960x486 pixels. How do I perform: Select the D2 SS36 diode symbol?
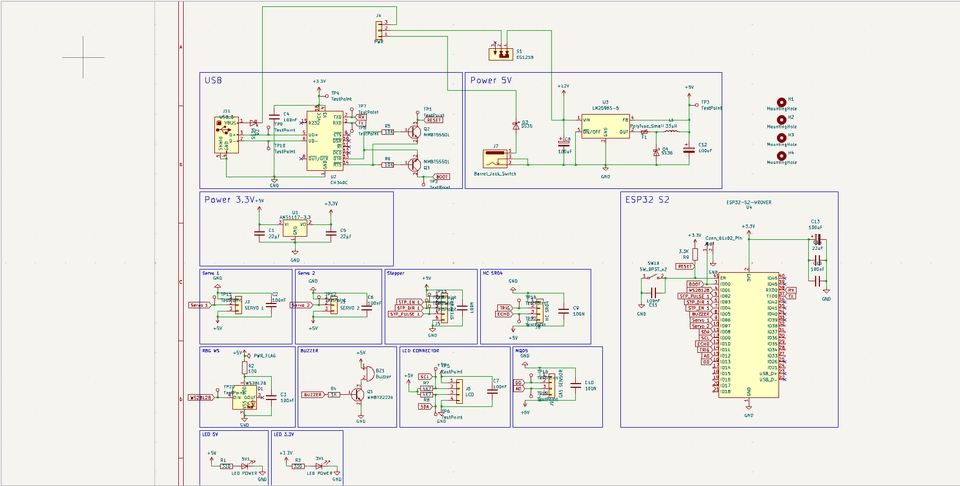tap(516, 125)
